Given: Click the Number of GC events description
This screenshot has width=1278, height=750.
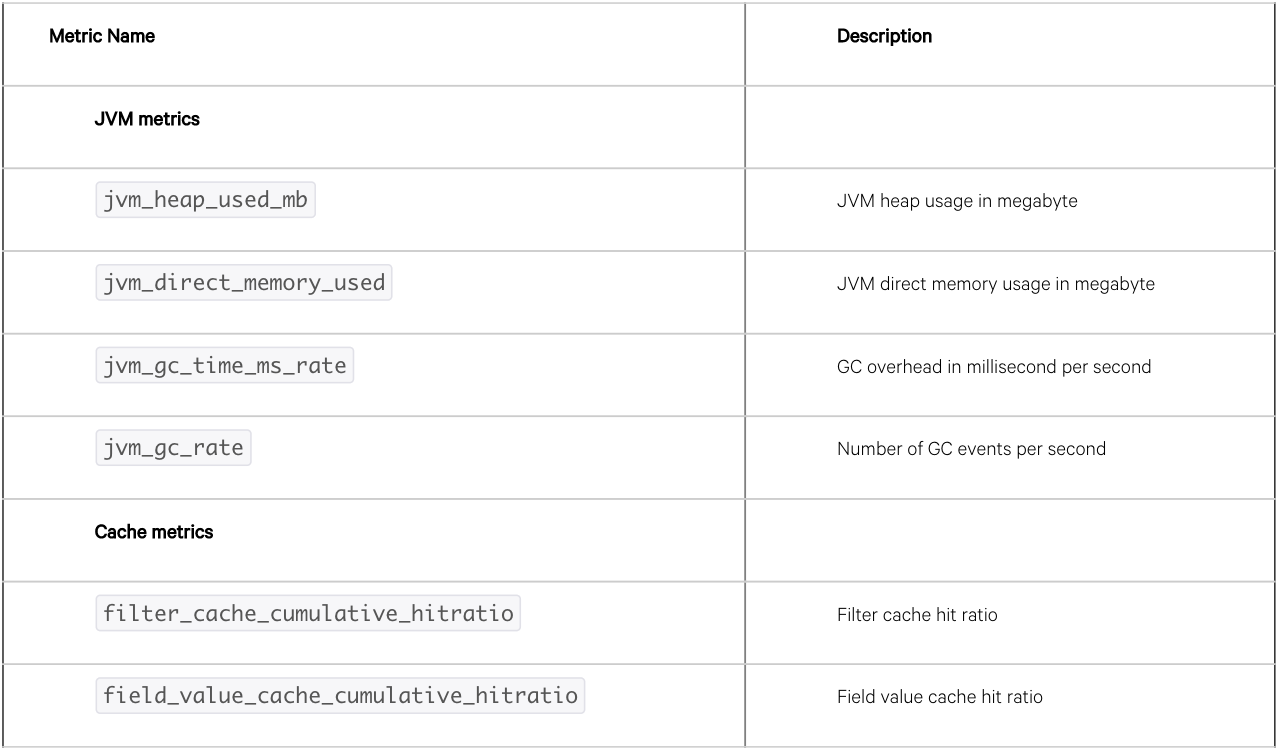Looking at the screenshot, I should [971, 449].
